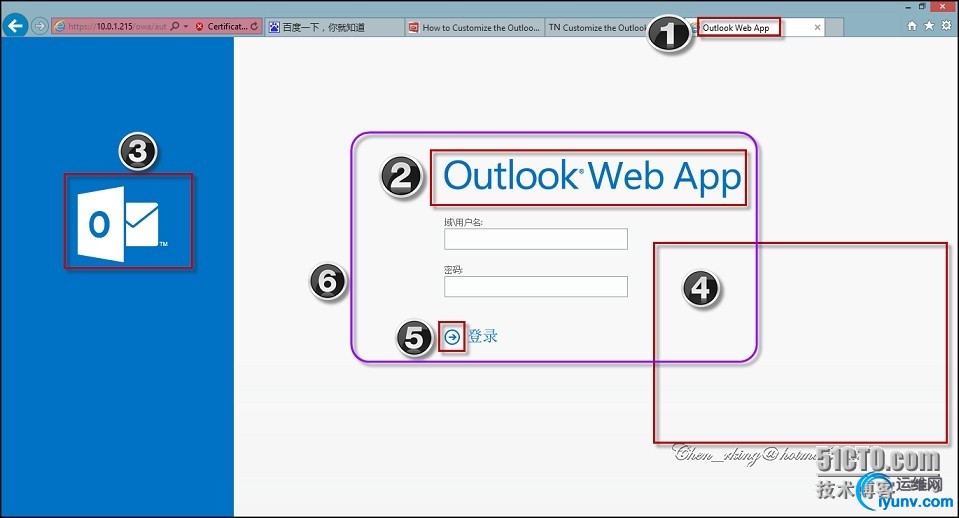This screenshot has height=518, width=959.
Task: Click the address bar search magnifier icon
Action: click(x=176, y=26)
